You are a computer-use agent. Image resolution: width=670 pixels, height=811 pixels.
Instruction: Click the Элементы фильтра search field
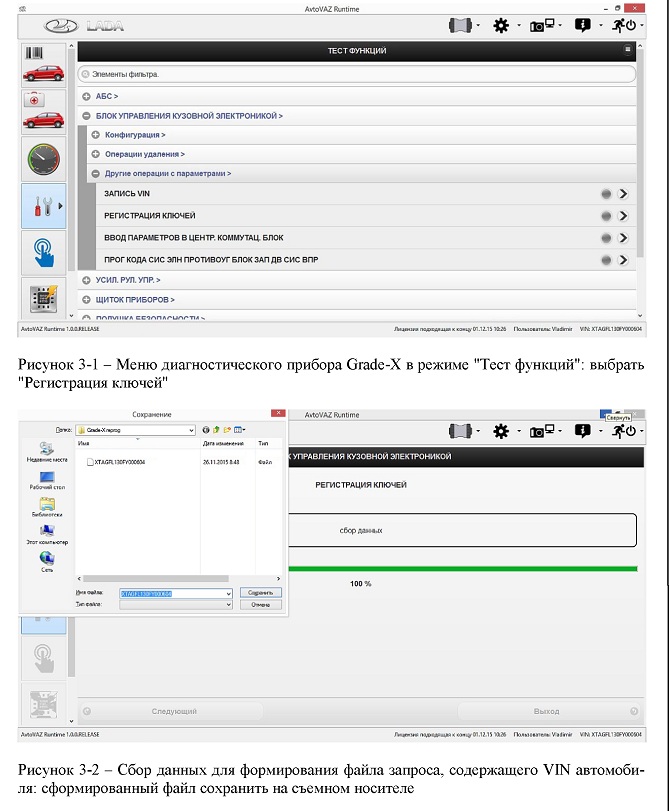356,74
